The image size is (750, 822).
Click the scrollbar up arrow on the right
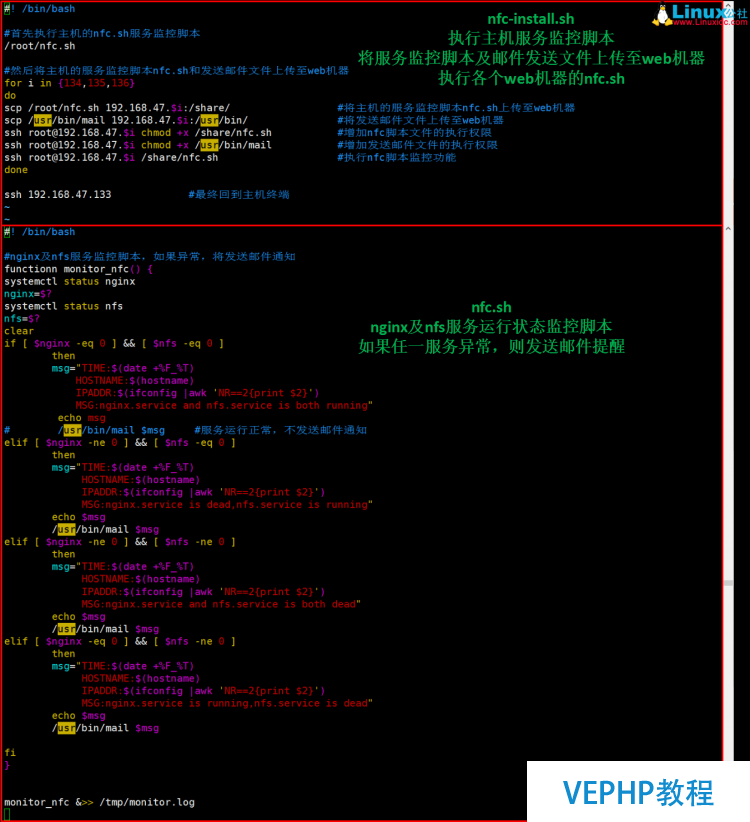click(x=728, y=229)
